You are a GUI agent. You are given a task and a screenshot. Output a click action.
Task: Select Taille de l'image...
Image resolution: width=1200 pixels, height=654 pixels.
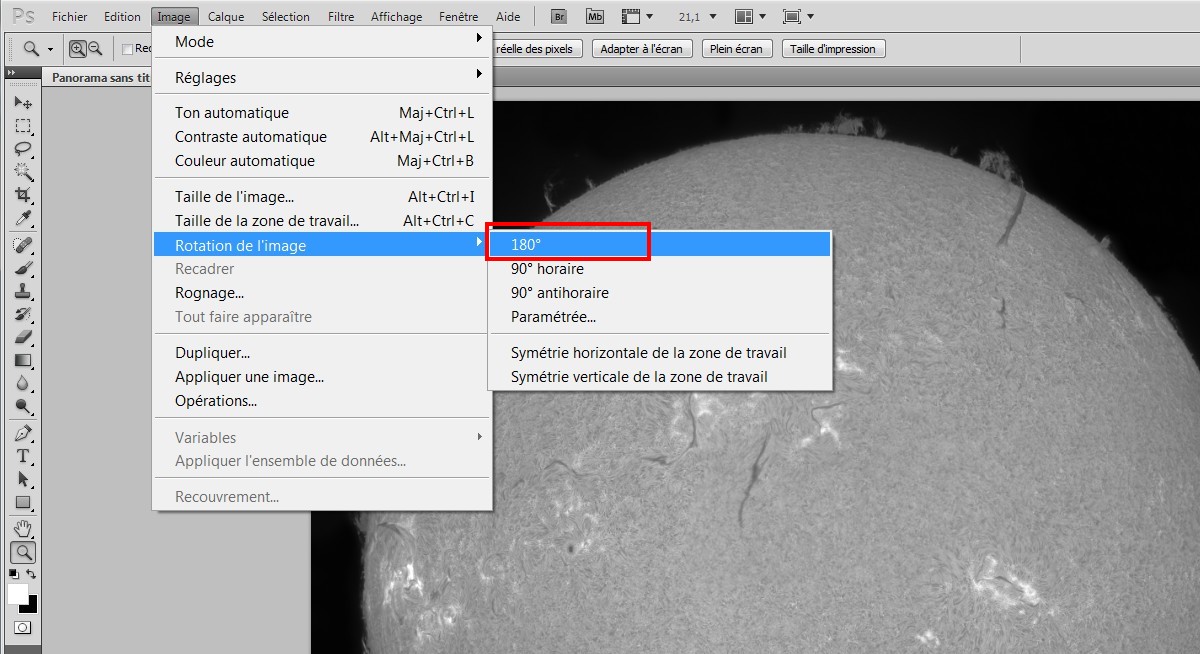322,196
